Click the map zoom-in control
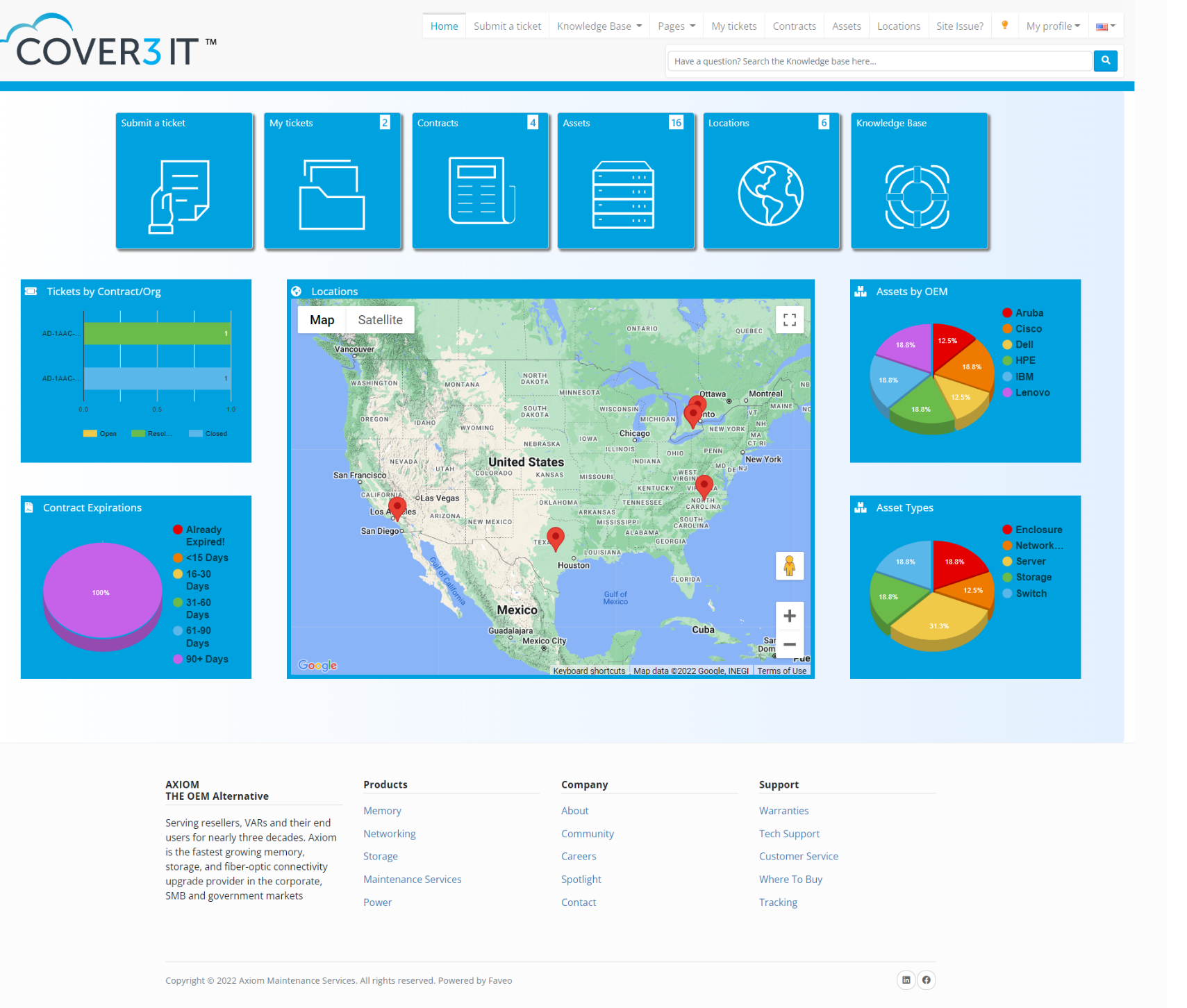This screenshot has width=1187, height=1008. [790, 616]
